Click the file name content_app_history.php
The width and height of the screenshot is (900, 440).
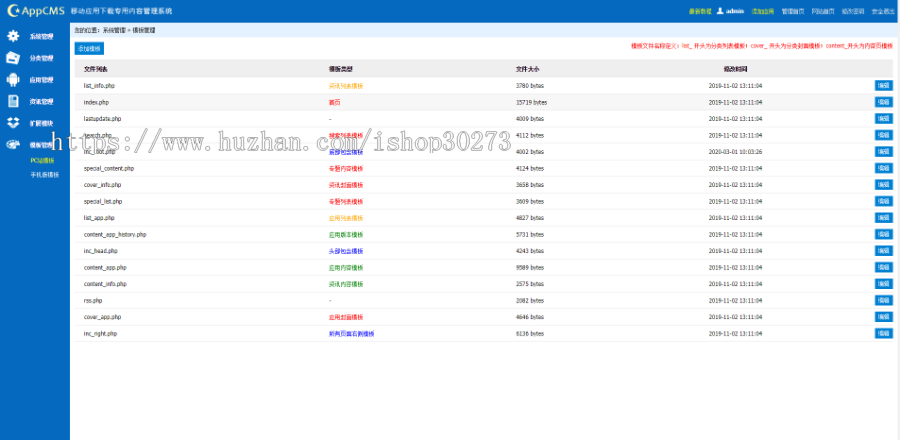pos(115,235)
